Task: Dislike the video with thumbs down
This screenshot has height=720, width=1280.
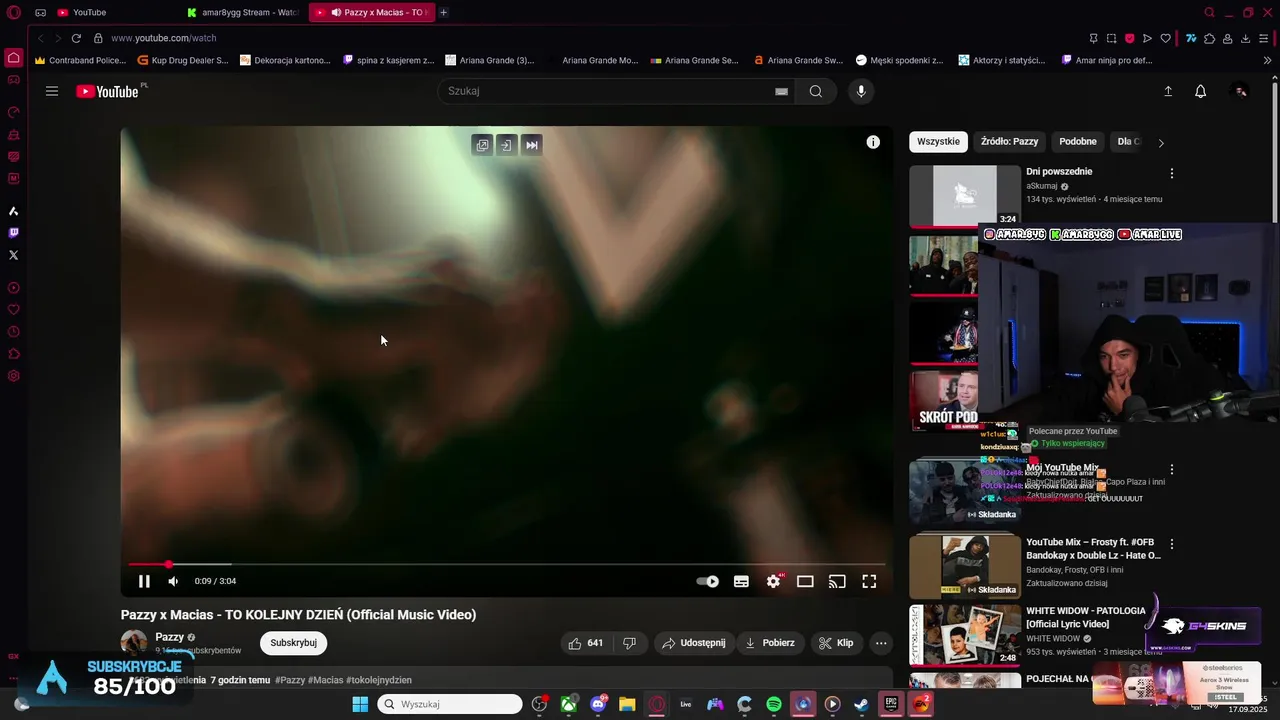Action: 629,643
